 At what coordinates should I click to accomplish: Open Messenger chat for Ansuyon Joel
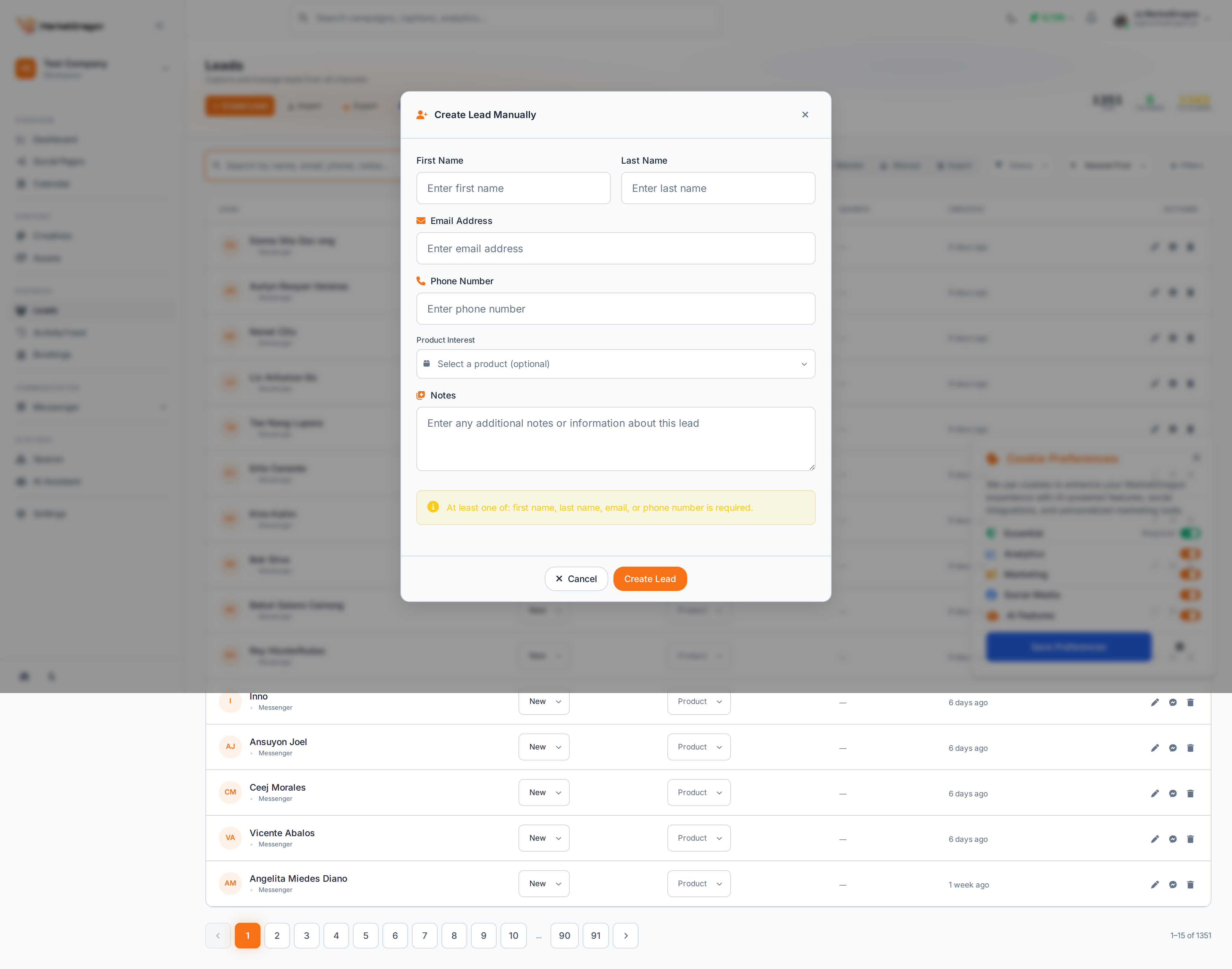point(1172,748)
